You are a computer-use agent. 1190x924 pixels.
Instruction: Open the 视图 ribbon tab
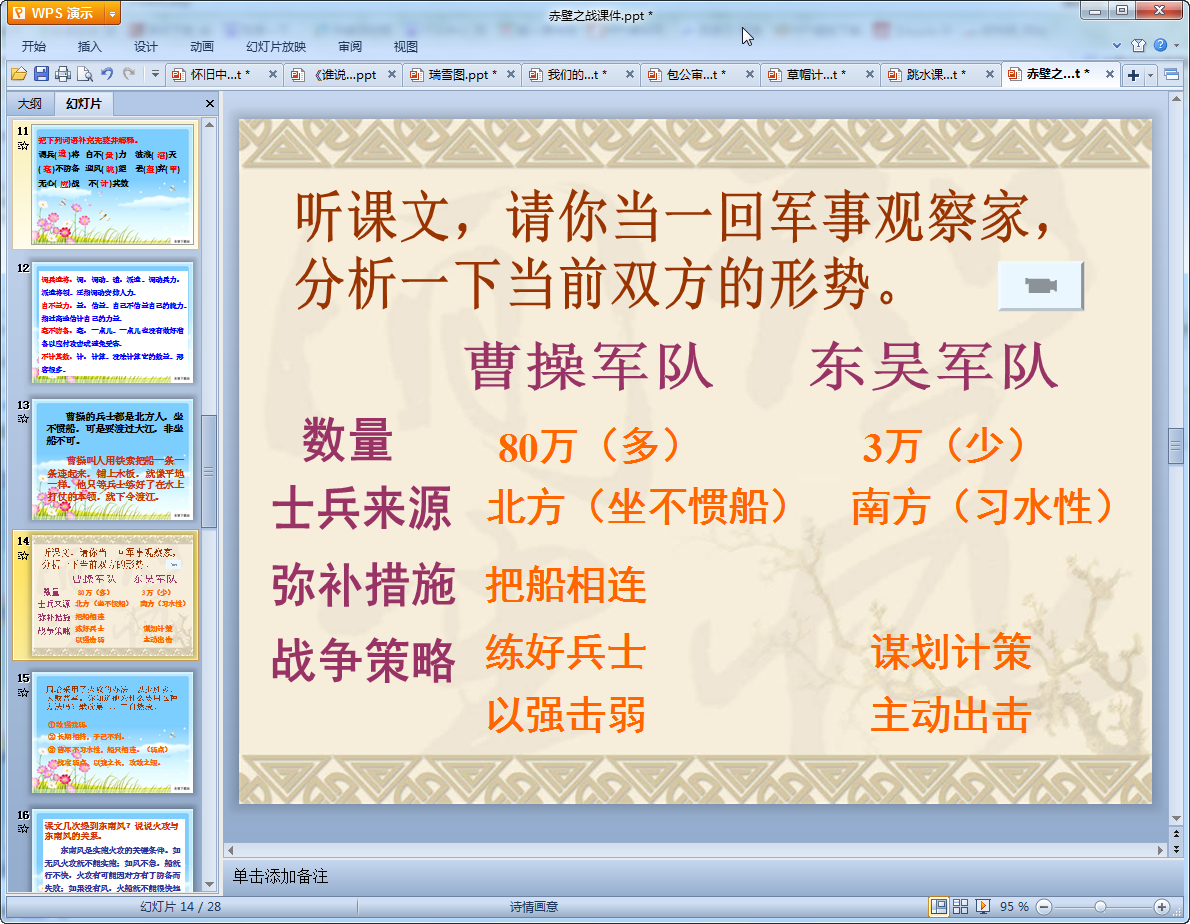tap(405, 46)
